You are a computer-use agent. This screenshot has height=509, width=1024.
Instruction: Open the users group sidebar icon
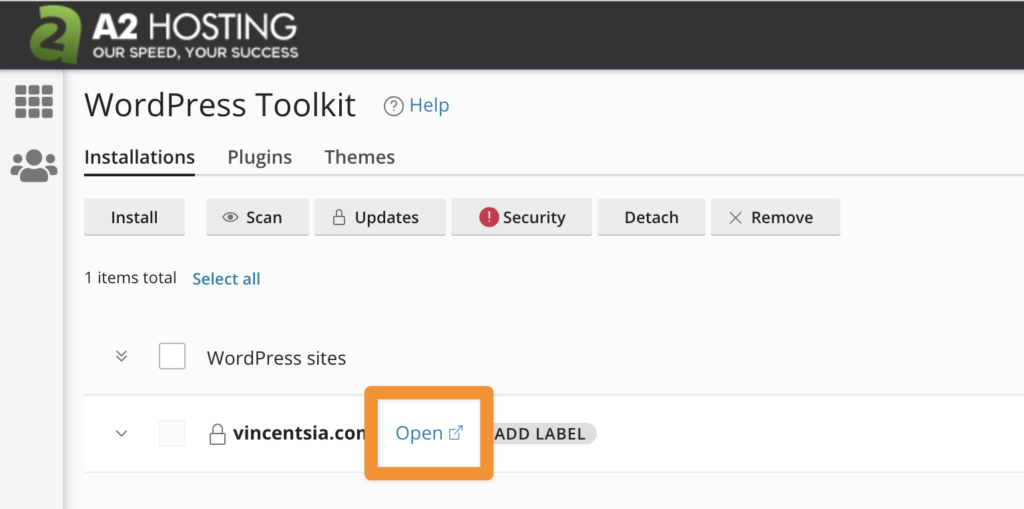click(x=34, y=166)
